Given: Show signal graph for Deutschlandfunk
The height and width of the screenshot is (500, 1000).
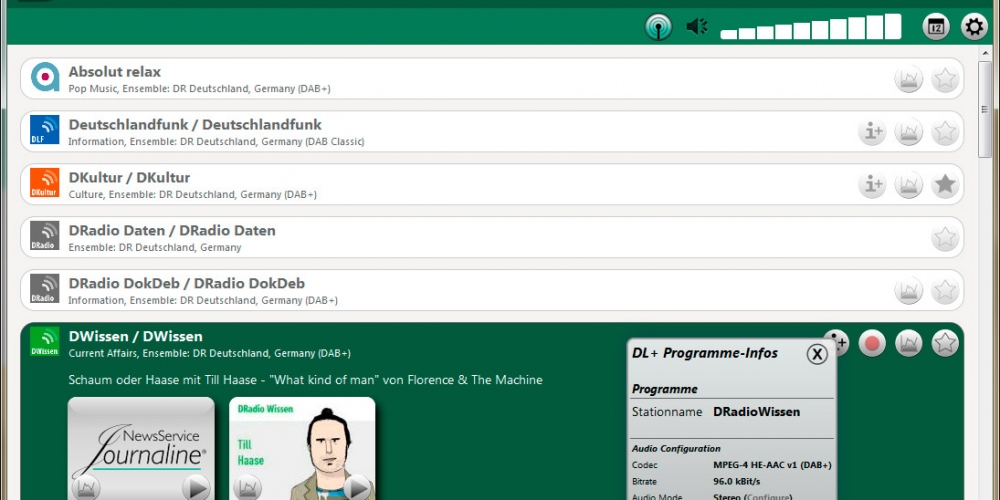Looking at the screenshot, I should tap(908, 132).
